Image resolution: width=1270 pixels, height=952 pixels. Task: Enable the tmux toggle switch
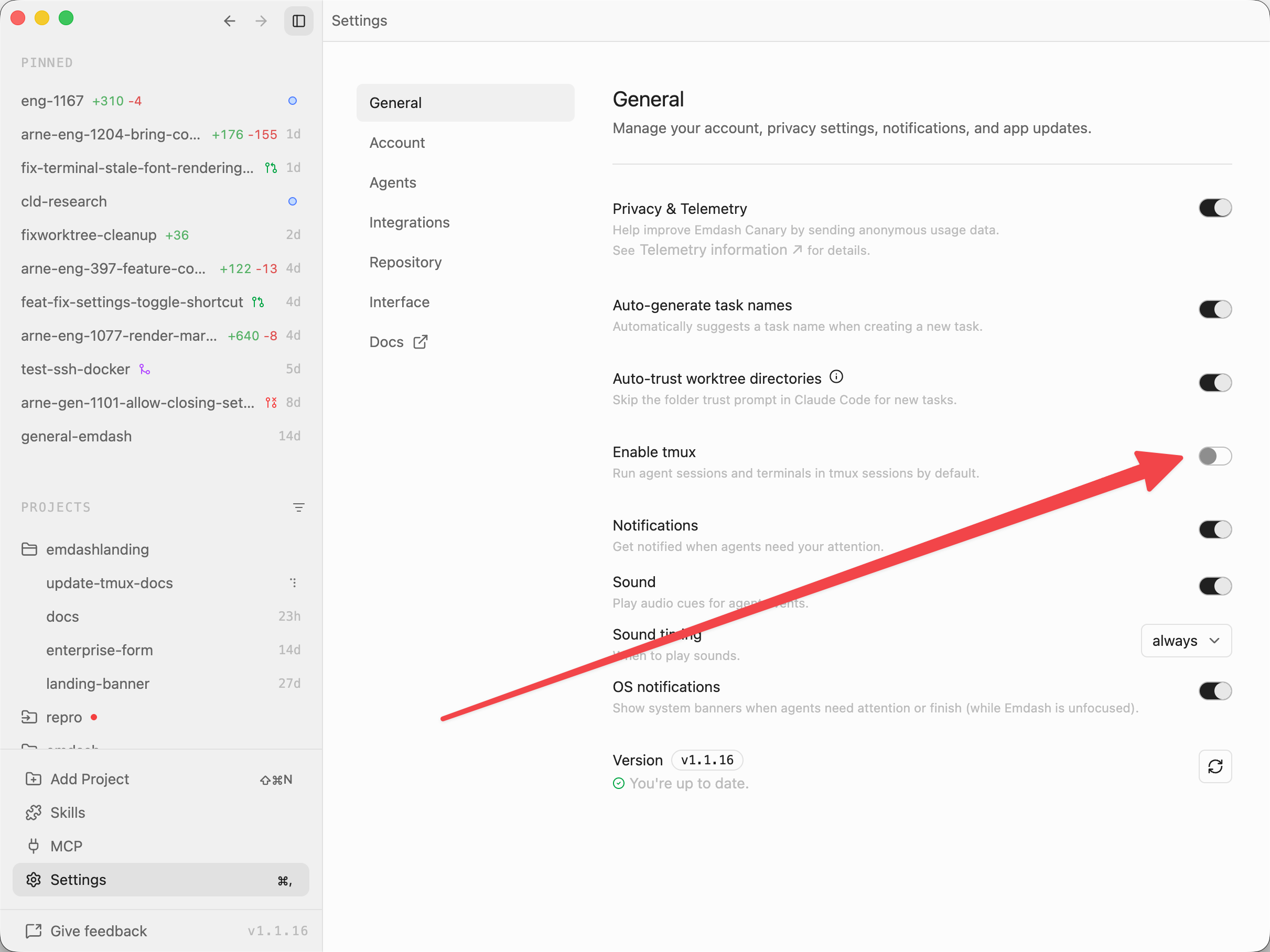[x=1215, y=456]
